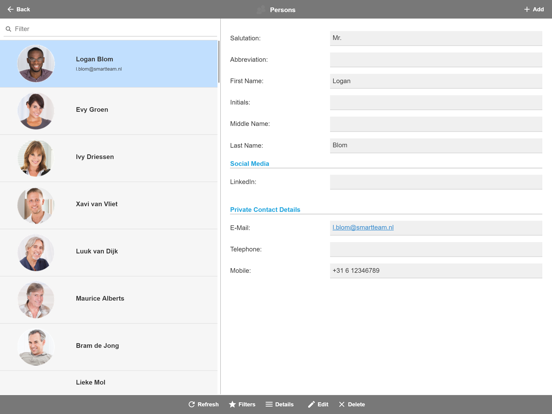
Task: Select Lieke Mol in persons list
Action: (109, 382)
